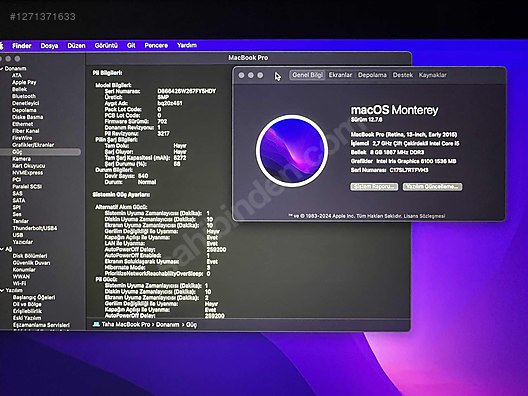Select Bluetooth in the sidebar
Screen dimensions: 528x396
tap(24, 96)
